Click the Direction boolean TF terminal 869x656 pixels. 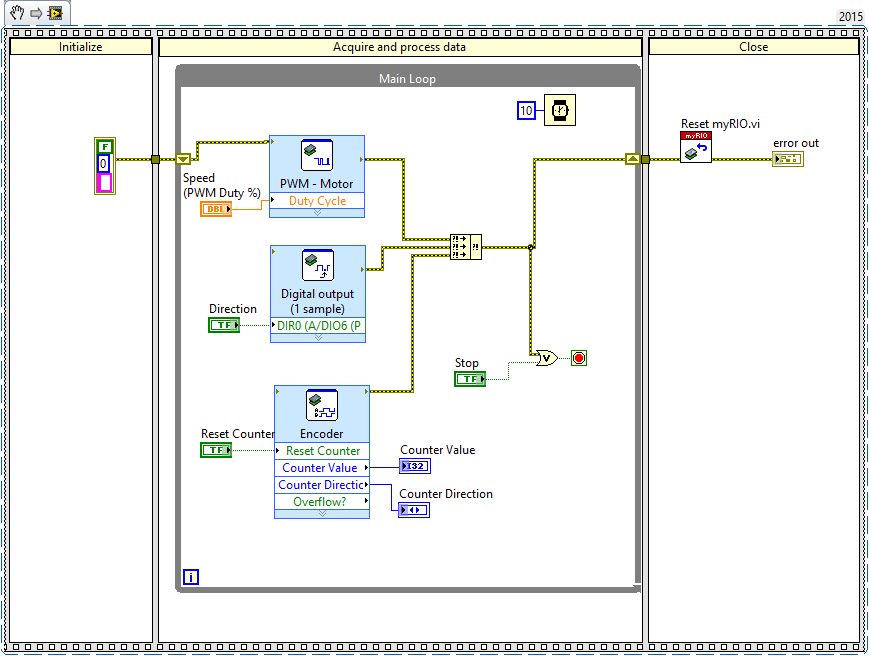(x=224, y=325)
